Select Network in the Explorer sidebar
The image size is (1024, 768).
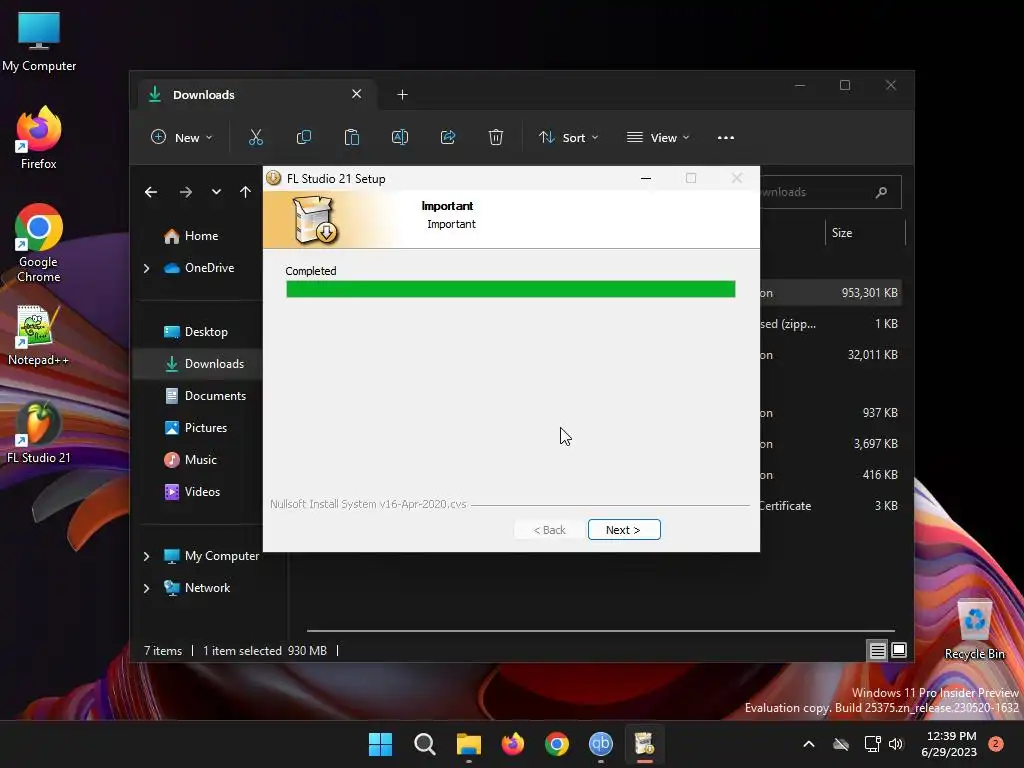pos(199,588)
